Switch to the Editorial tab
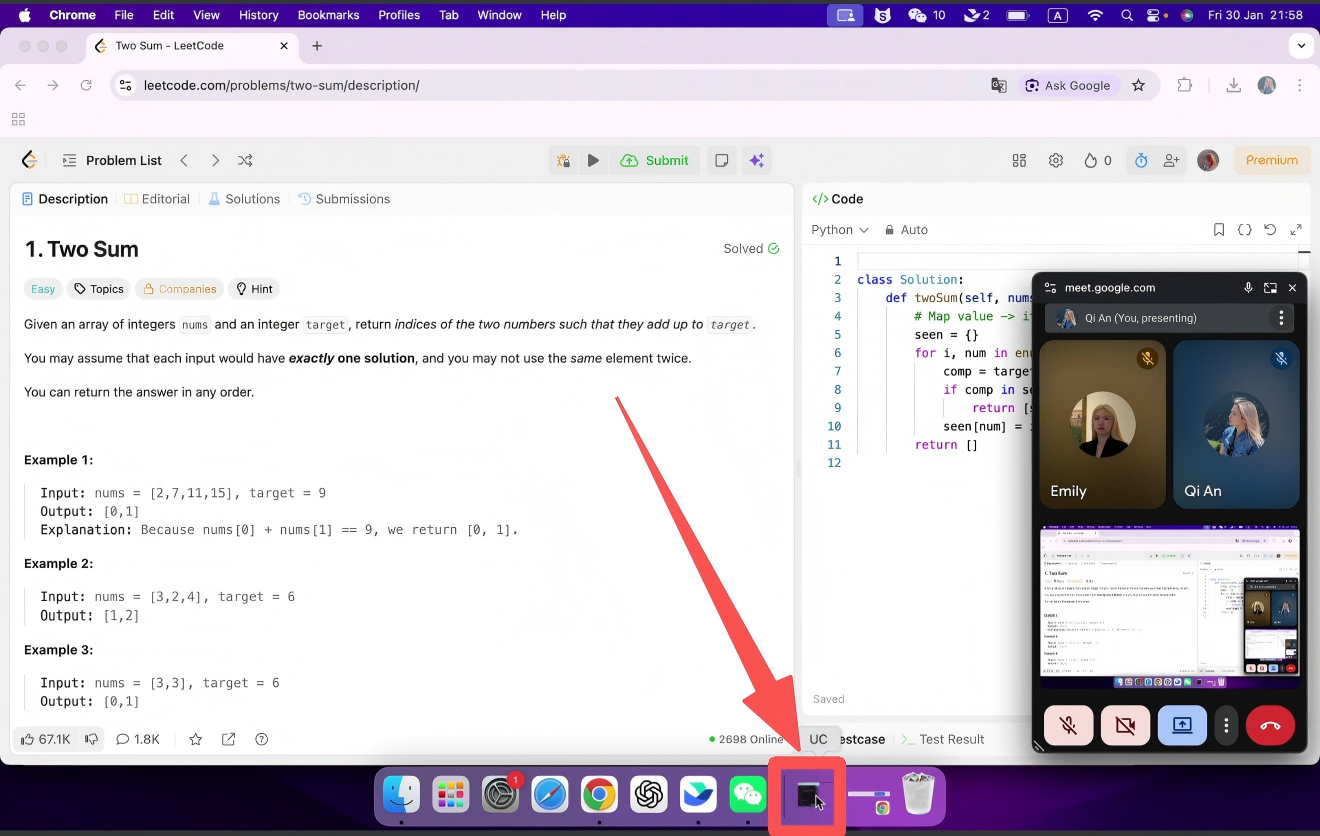This screenshot has height=836, width=1320. click(156, 199)
